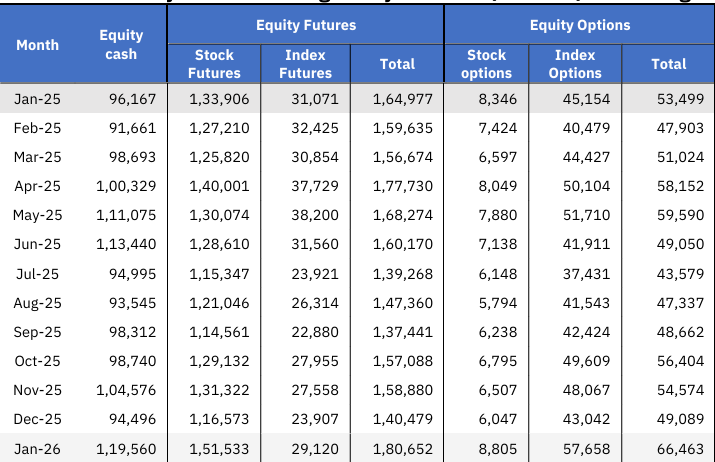Screen dimensions: 715x462
Task: Click the Aug-25 month cell
Action: click(x=37, y=303)
